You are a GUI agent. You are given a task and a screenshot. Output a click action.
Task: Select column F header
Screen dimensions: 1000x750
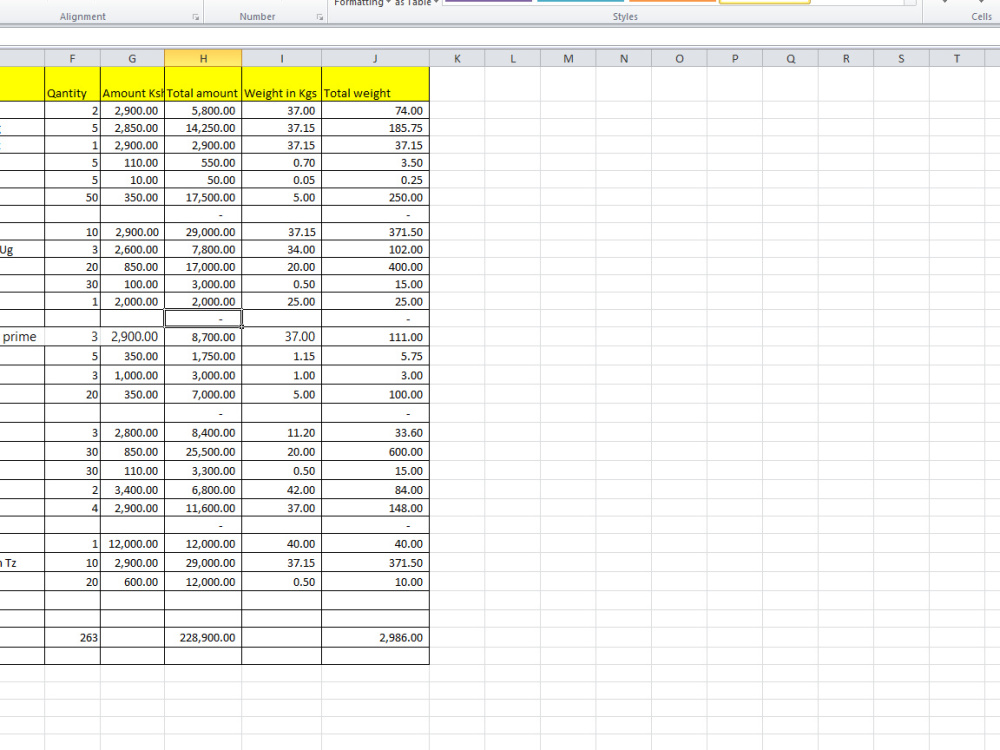click(x=72, y=59)
